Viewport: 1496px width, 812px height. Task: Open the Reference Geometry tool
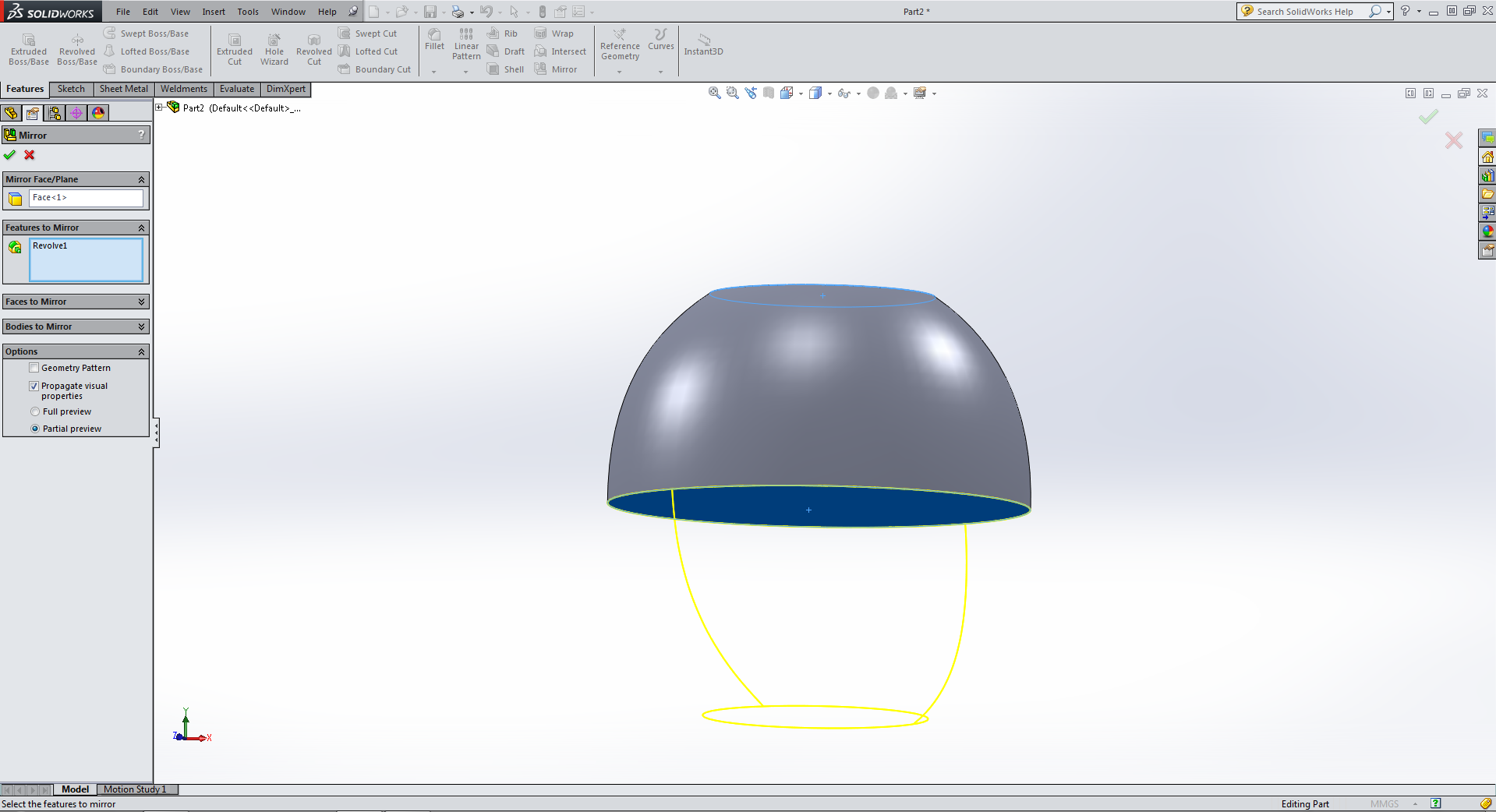(620, 44)
